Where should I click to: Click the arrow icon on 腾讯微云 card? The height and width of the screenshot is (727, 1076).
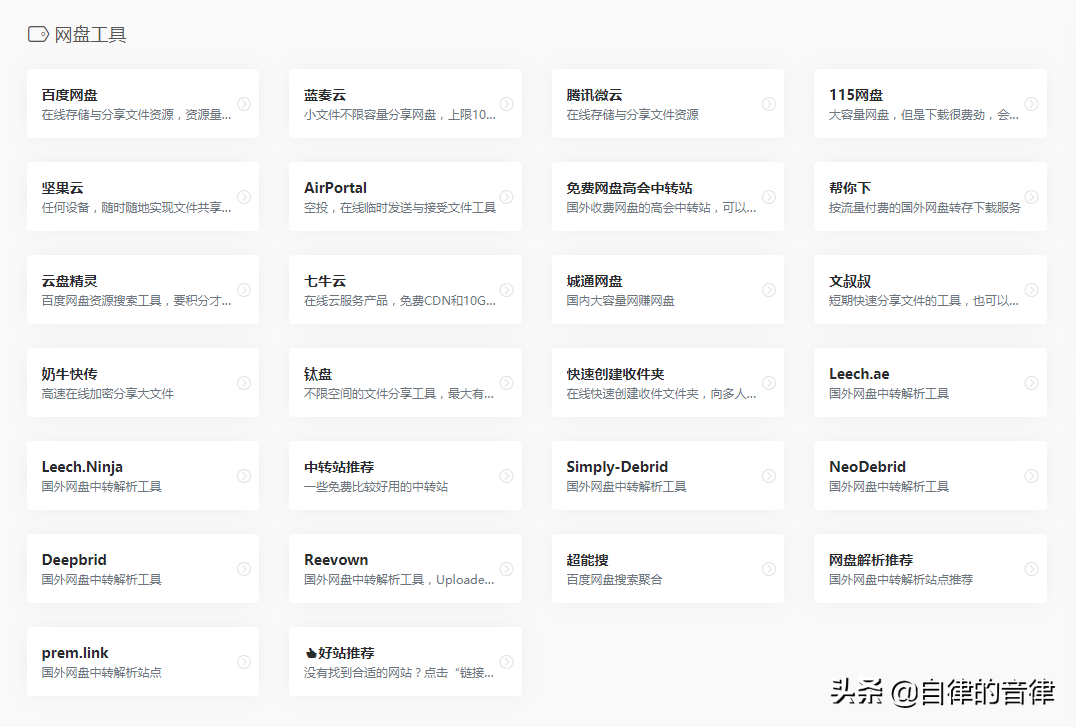(769, 104)
